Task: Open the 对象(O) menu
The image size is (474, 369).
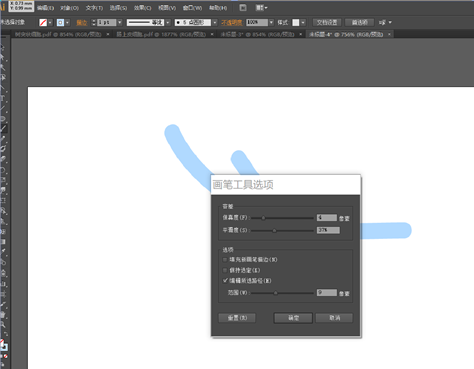Action: [69, 8]
